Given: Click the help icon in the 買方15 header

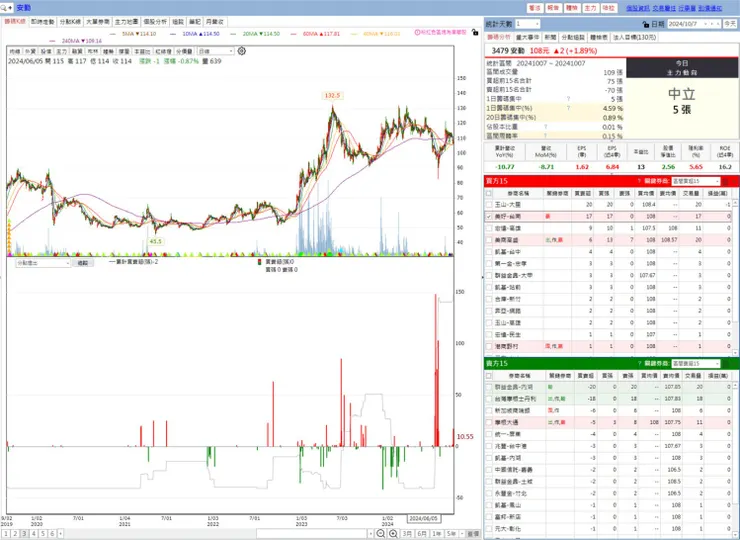Looking at the screenshot, I should 639,181.
